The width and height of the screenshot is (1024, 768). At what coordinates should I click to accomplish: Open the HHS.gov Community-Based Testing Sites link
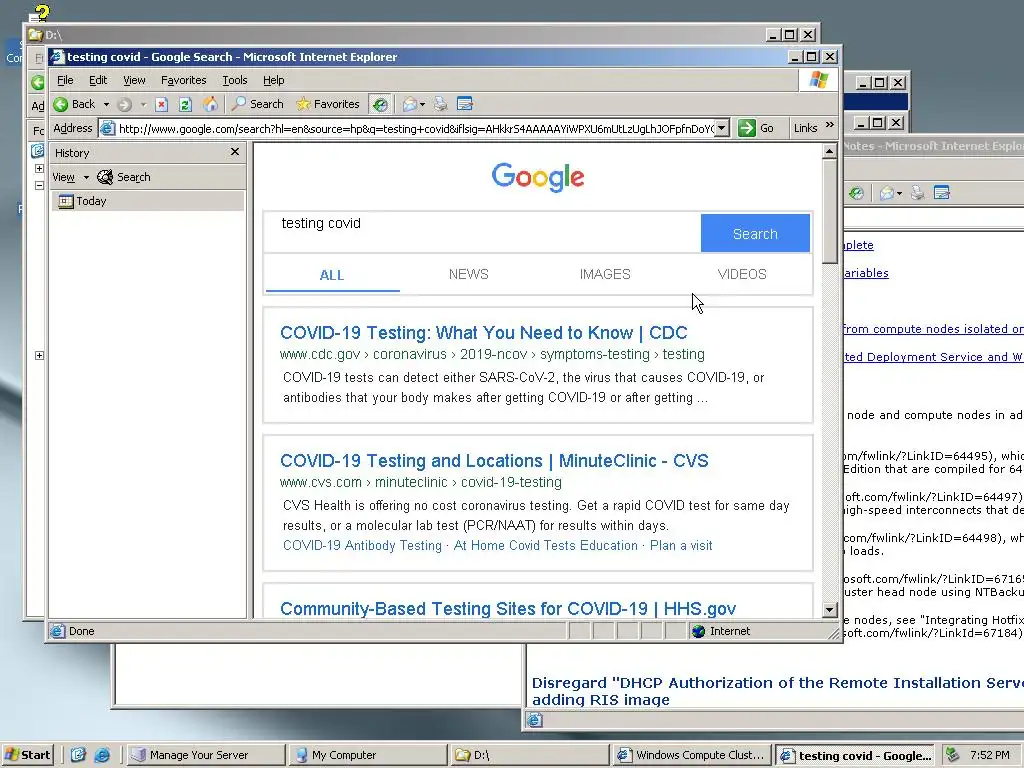click(x=508, y=609)
